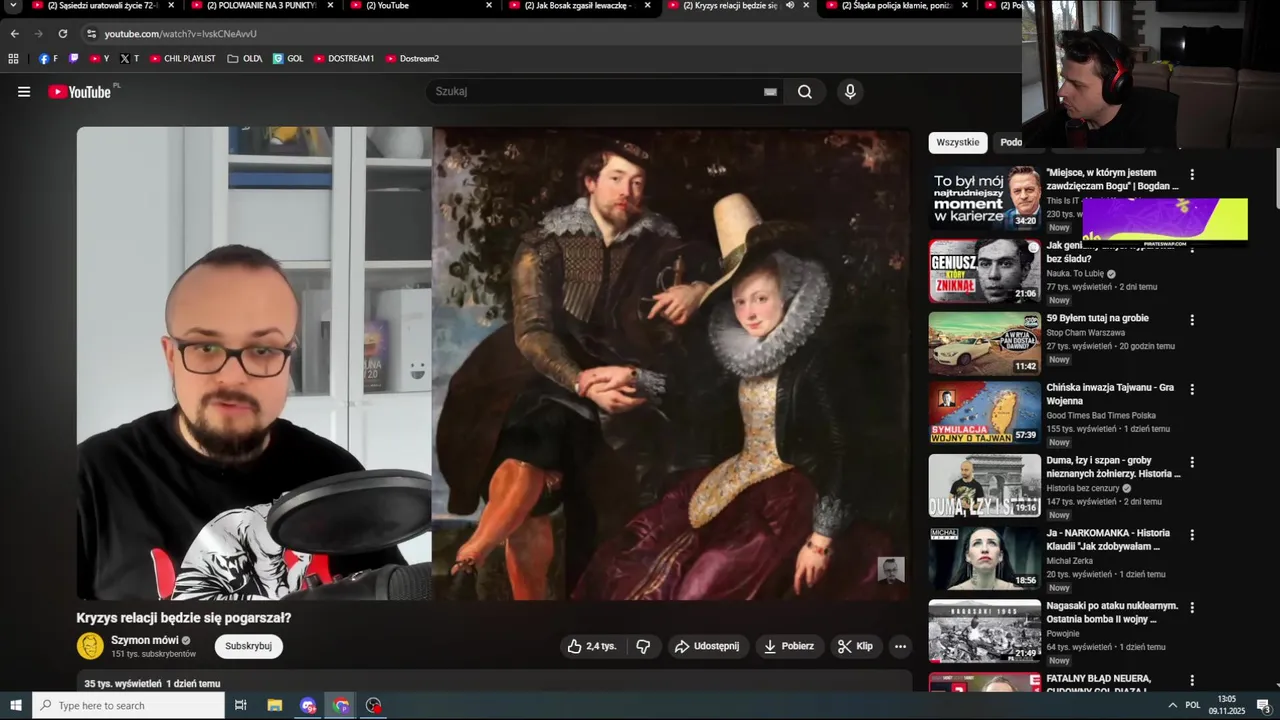Close the 'Kryzys relacji będzie się' tab
Image resolution: width=1280 pixels, height=720 pixels.
click(x=806, y=5)
